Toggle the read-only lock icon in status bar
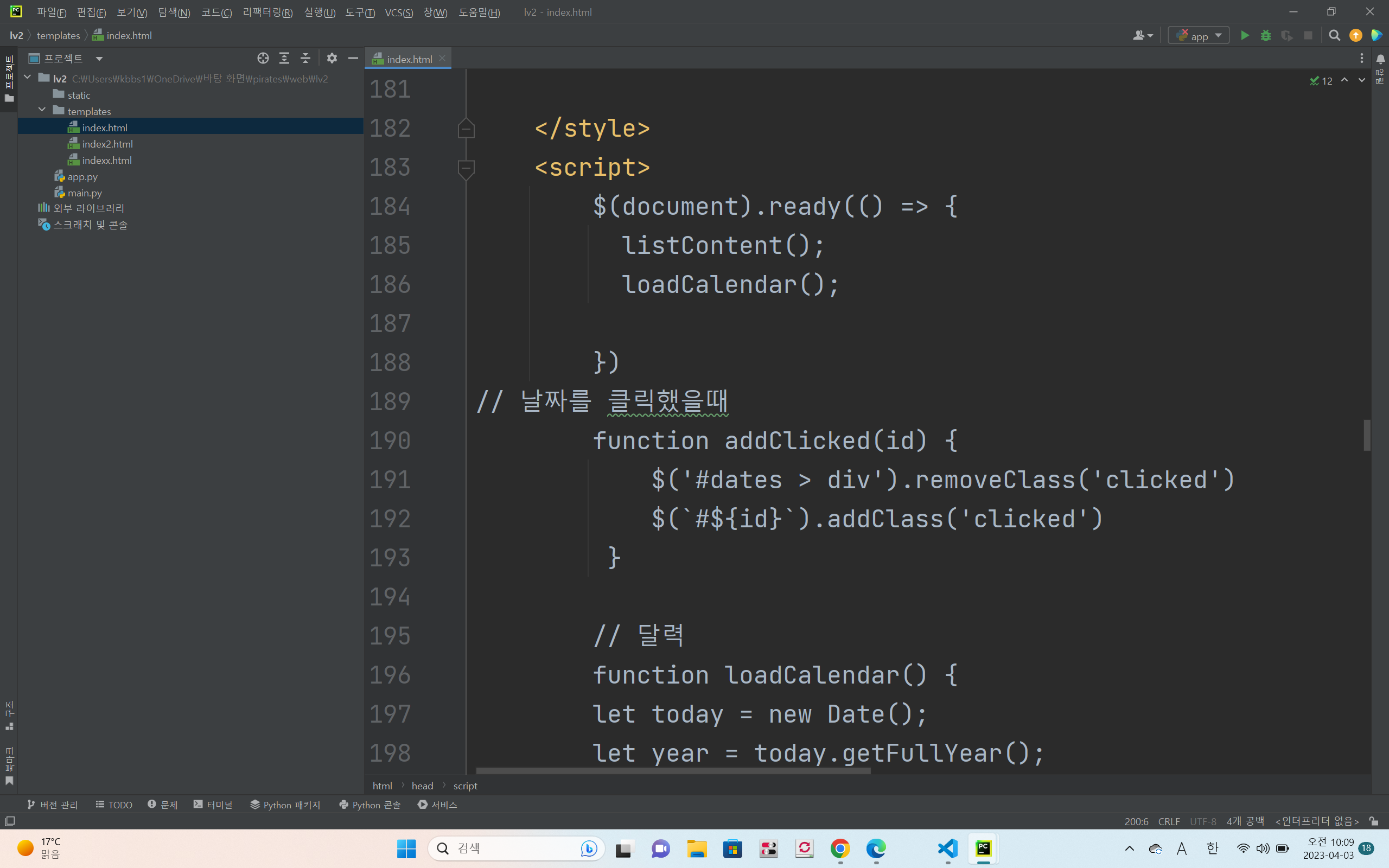 1374,821
